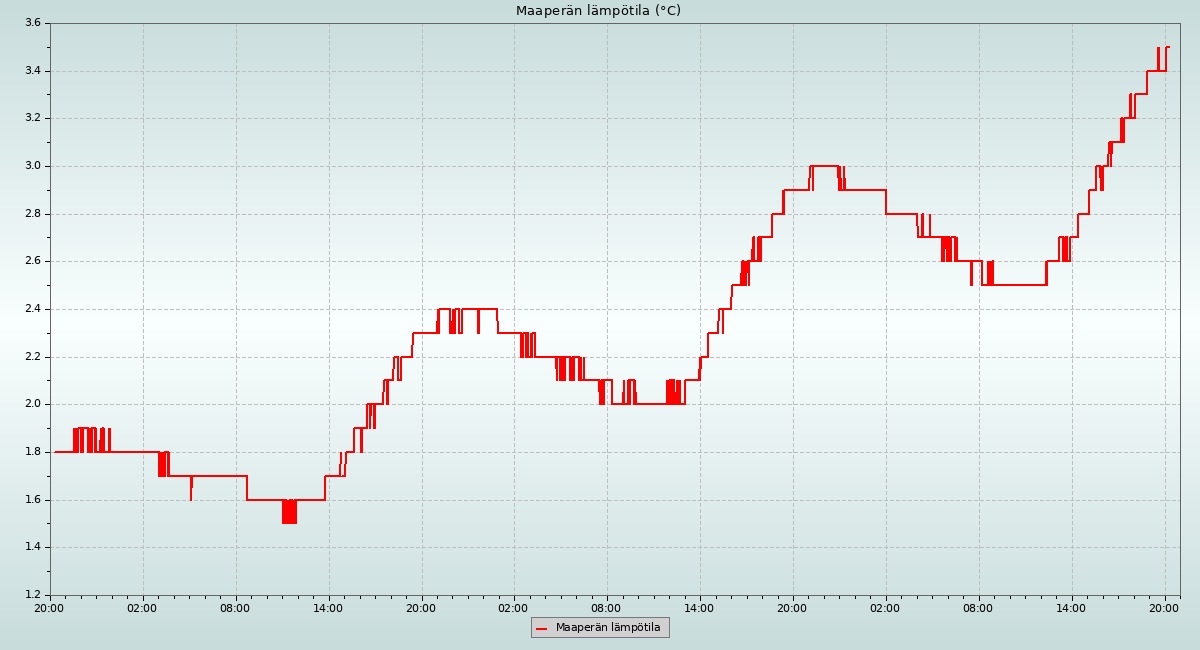Screen dimensions: 1200x650
Task: Click the 3.6 label on y-axis
Action: (32, 23)
